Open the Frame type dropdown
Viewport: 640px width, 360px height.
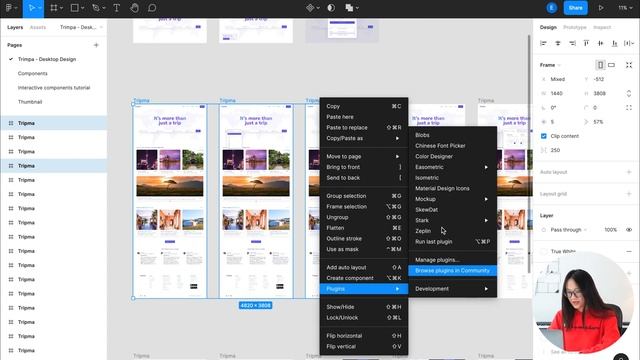click(550, 65)
